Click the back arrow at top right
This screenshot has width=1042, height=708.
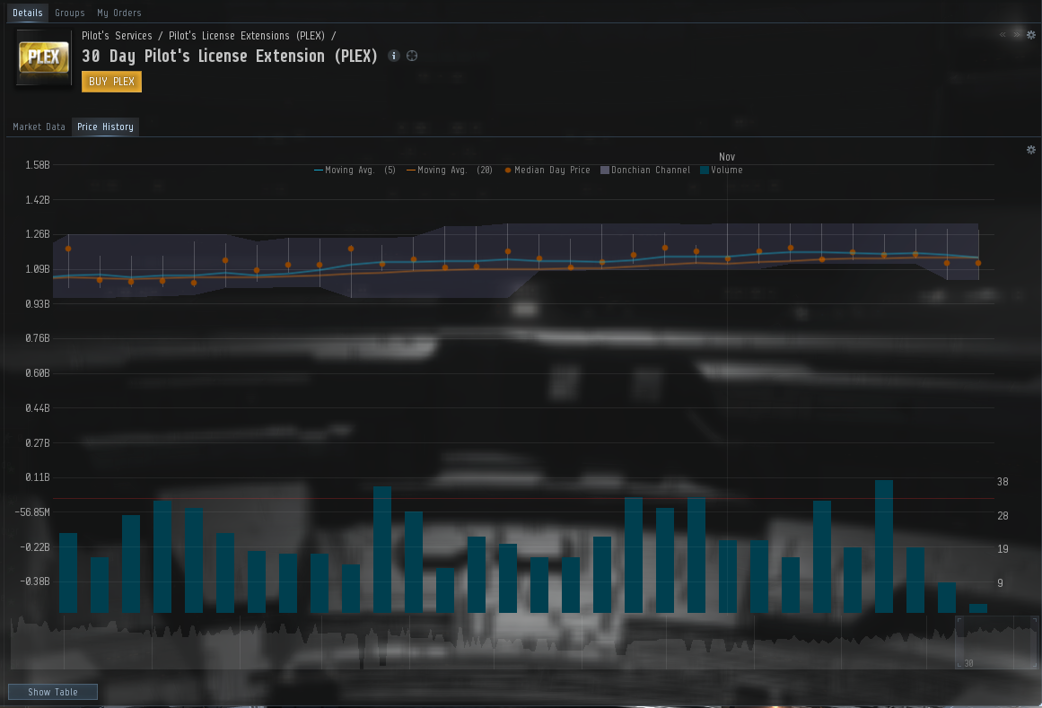tap(1003, 35)
